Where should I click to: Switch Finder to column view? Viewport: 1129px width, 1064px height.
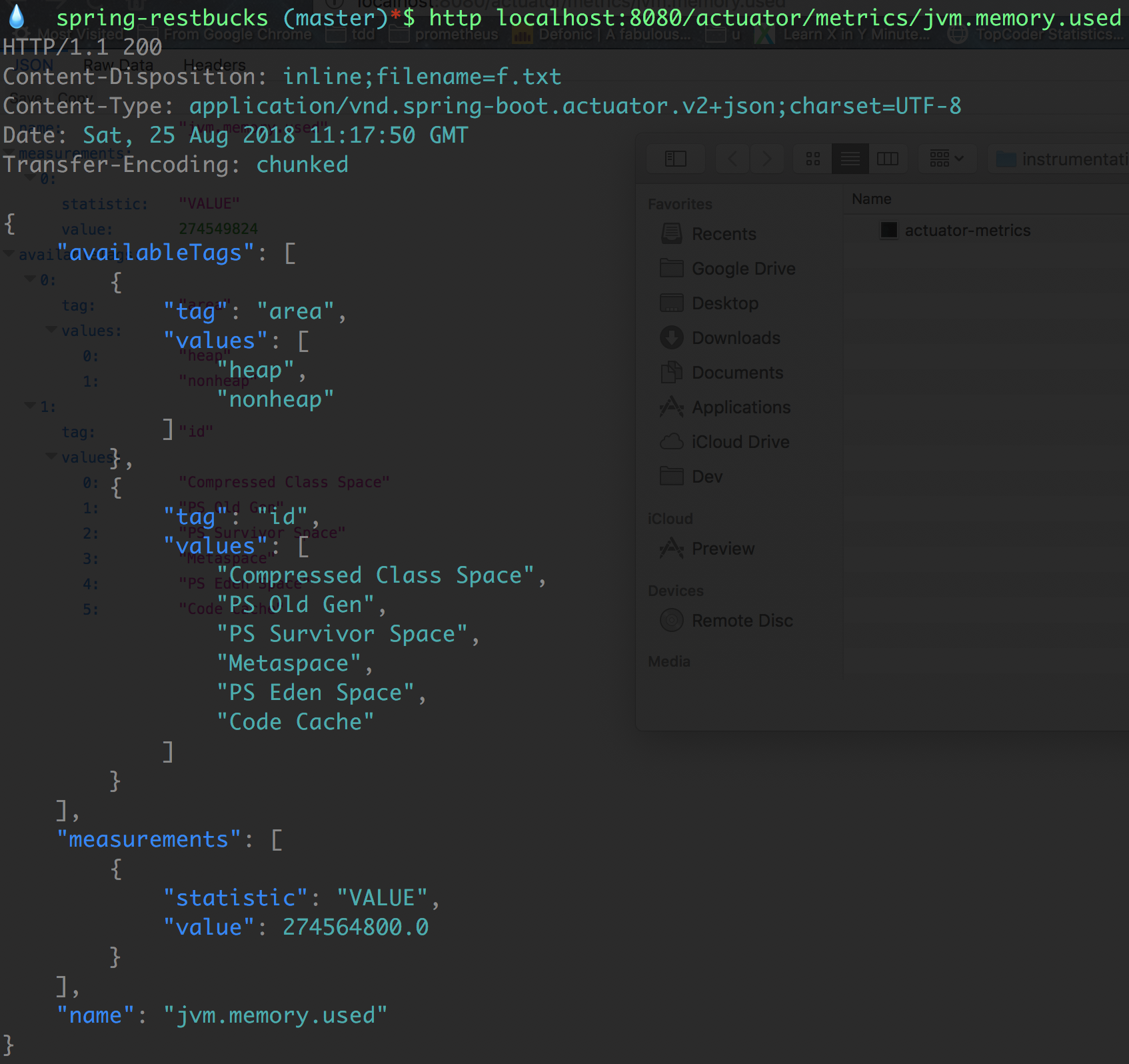(x=887, y=159)
